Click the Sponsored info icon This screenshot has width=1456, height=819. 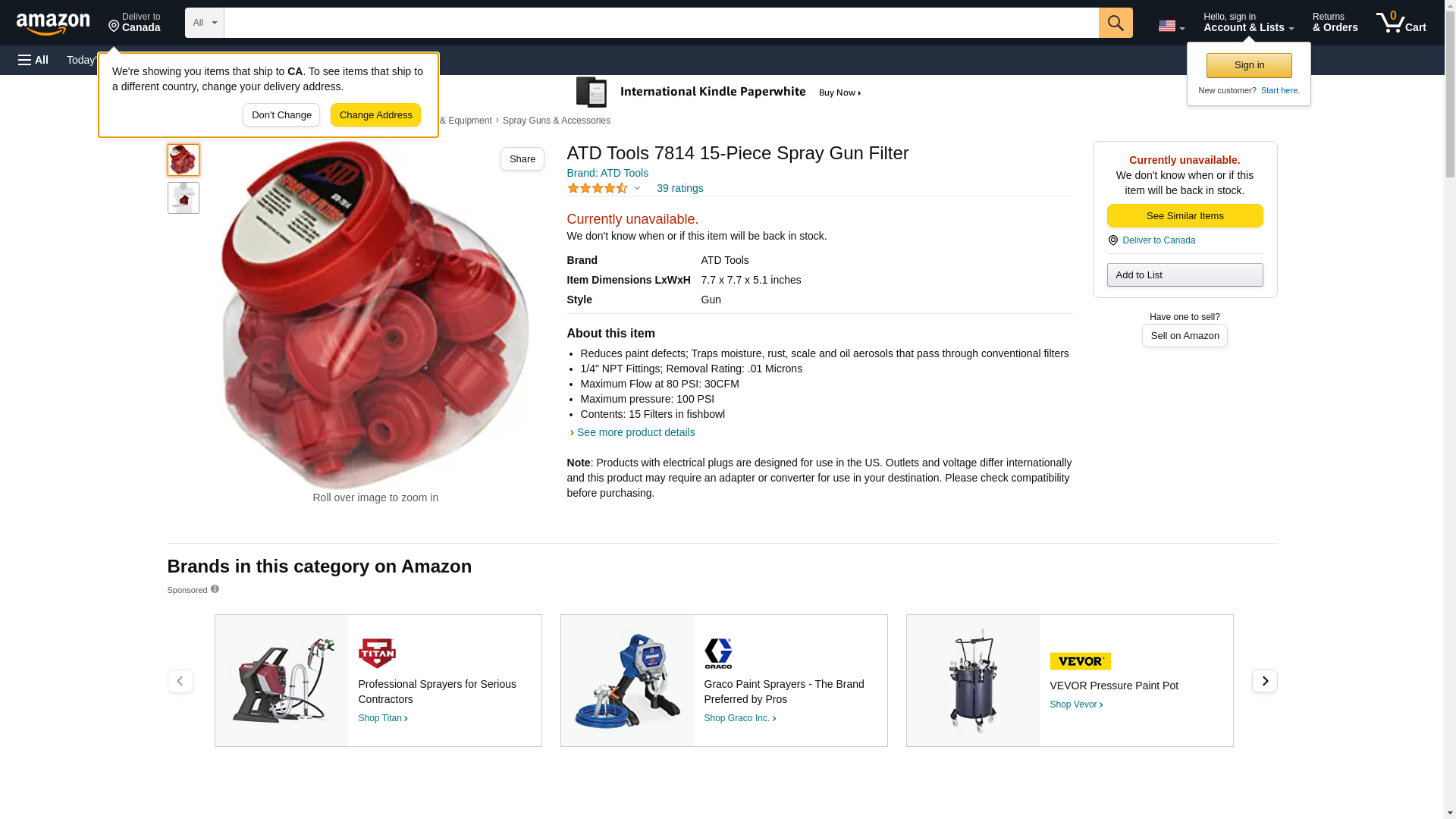pos(215,589)
